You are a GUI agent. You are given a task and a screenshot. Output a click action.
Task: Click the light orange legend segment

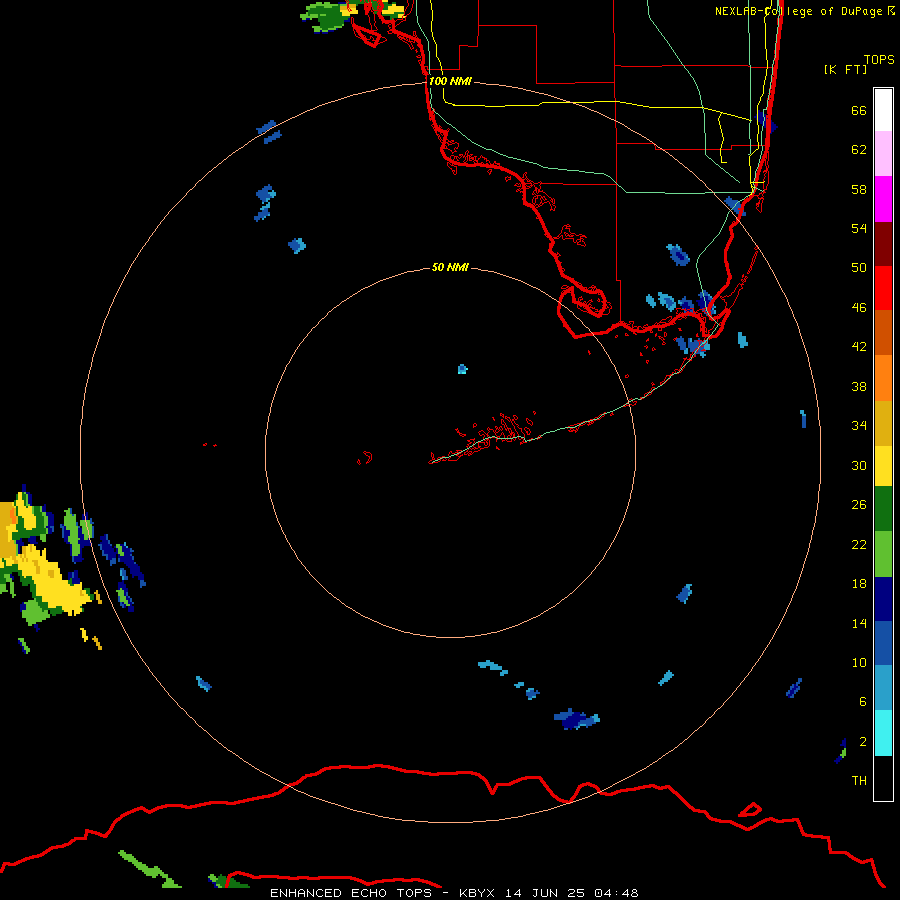883,378
